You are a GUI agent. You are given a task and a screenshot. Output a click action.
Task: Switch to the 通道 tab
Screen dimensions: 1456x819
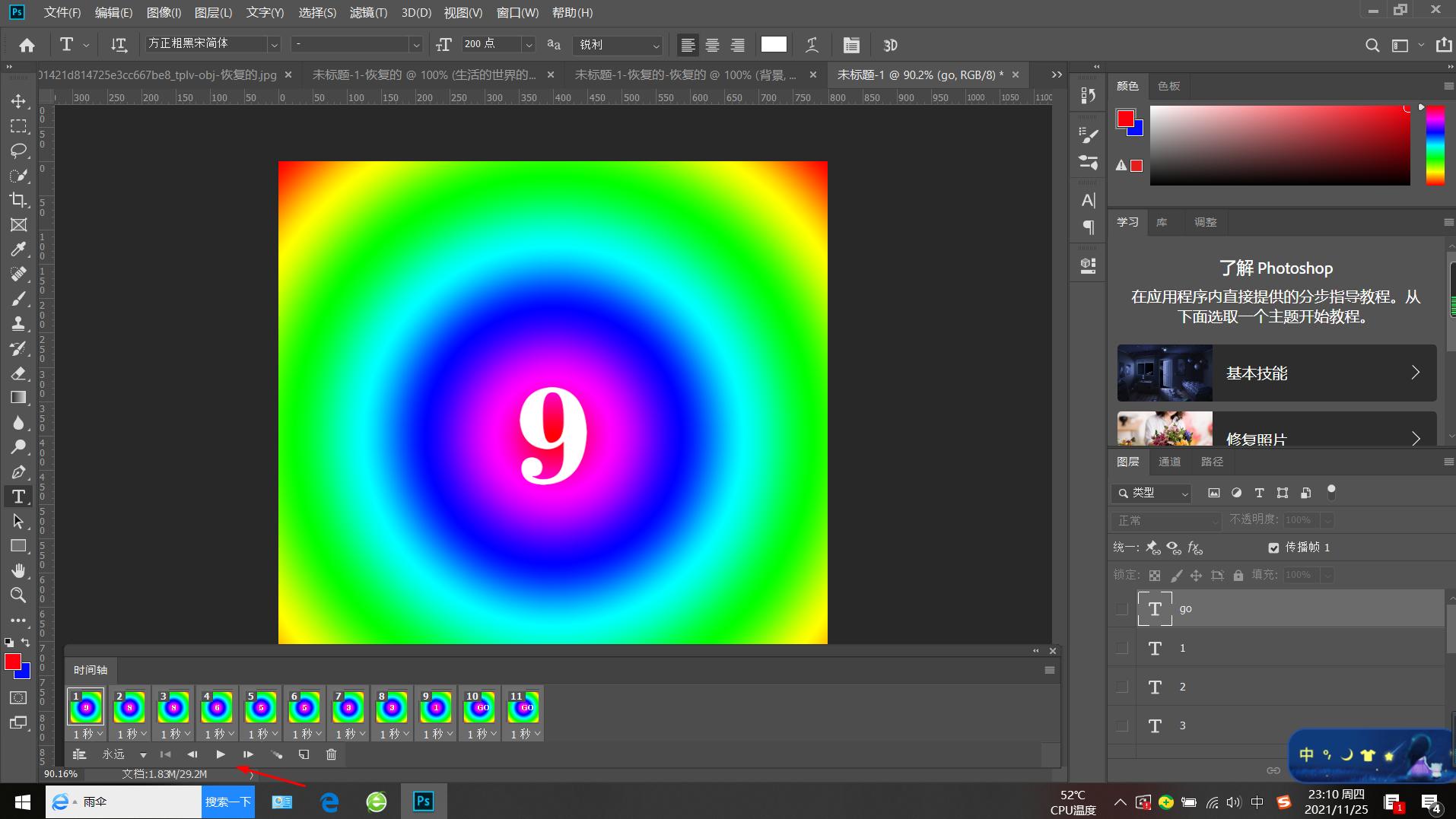(1169, 462)
